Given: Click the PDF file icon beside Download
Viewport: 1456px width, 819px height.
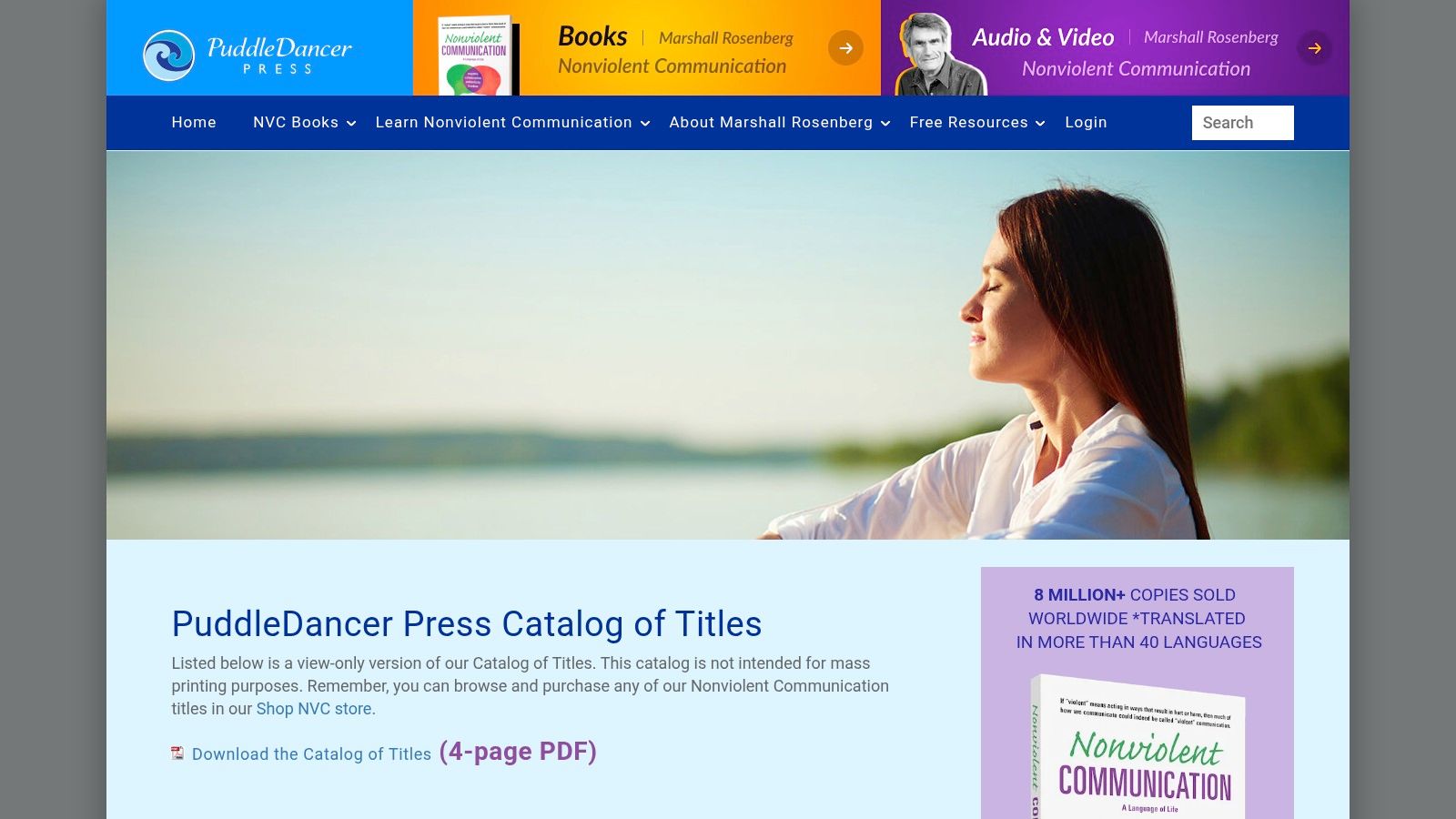Looking at the screenshot, I should pos(177,753).
